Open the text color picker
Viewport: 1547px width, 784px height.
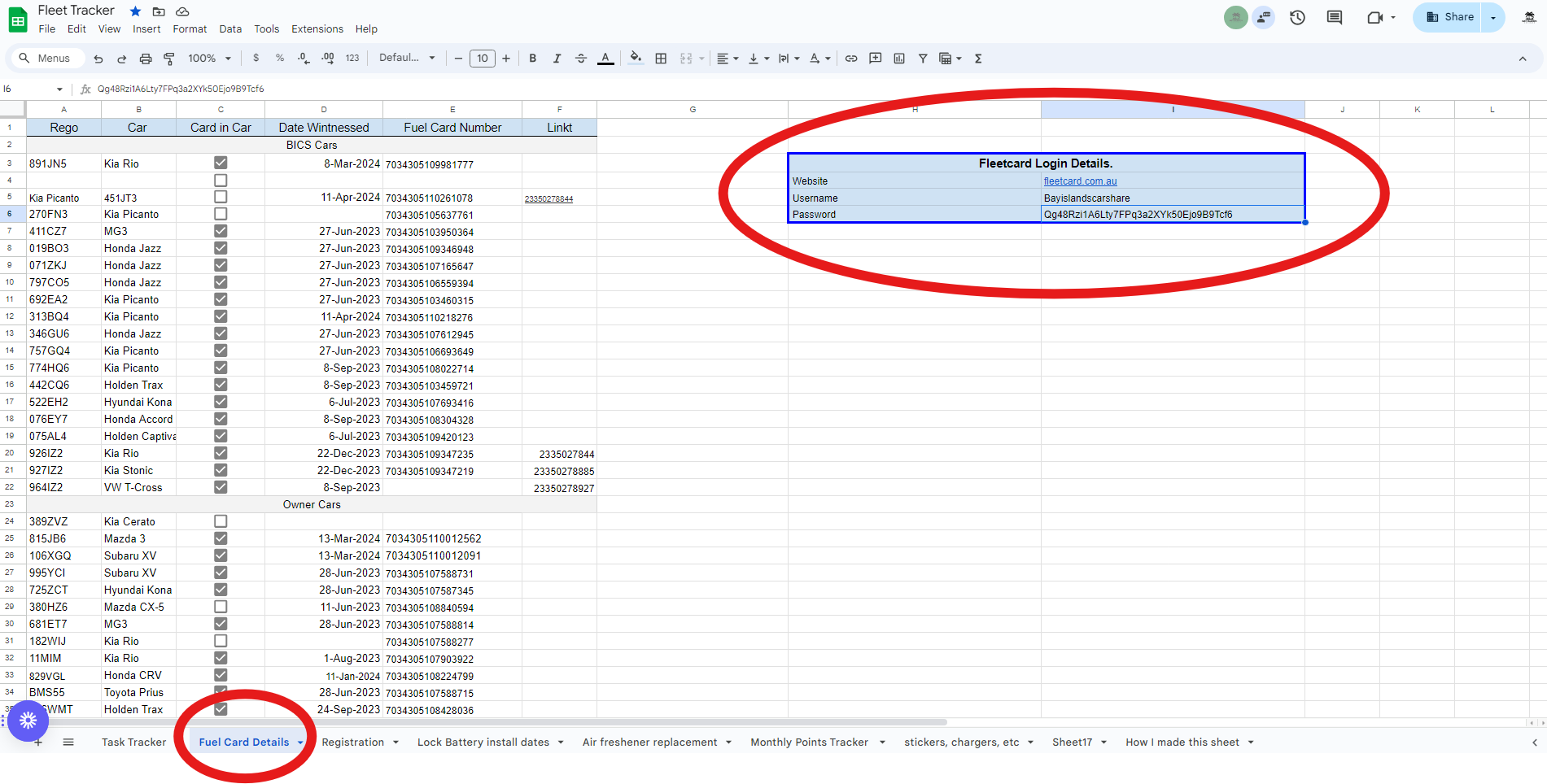point(605,59)
